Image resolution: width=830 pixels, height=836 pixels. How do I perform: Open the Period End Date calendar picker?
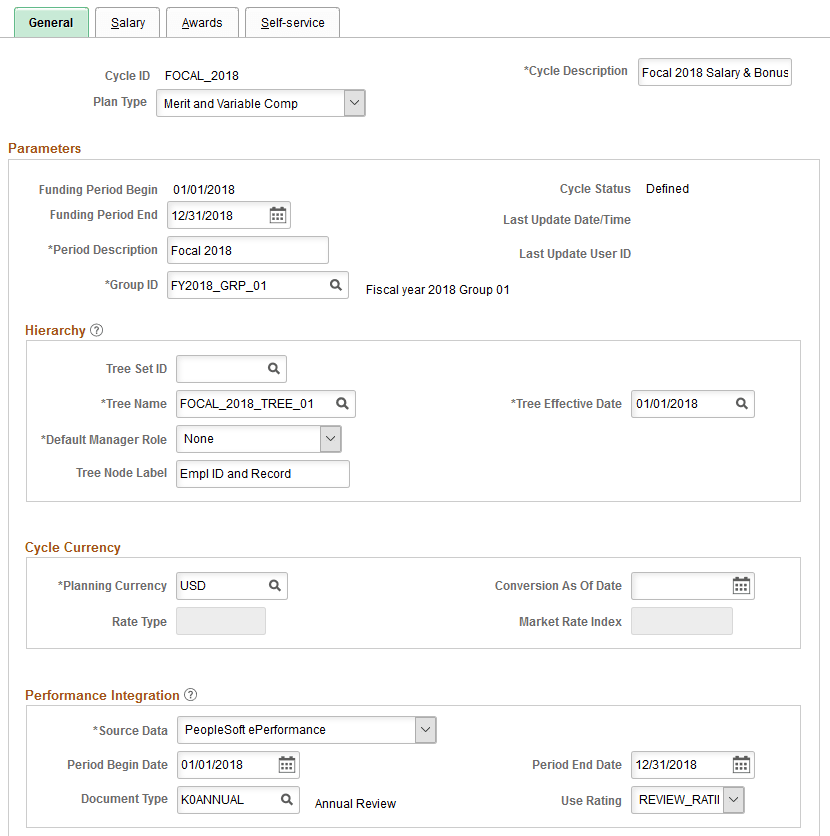click(x=741, y=764)
